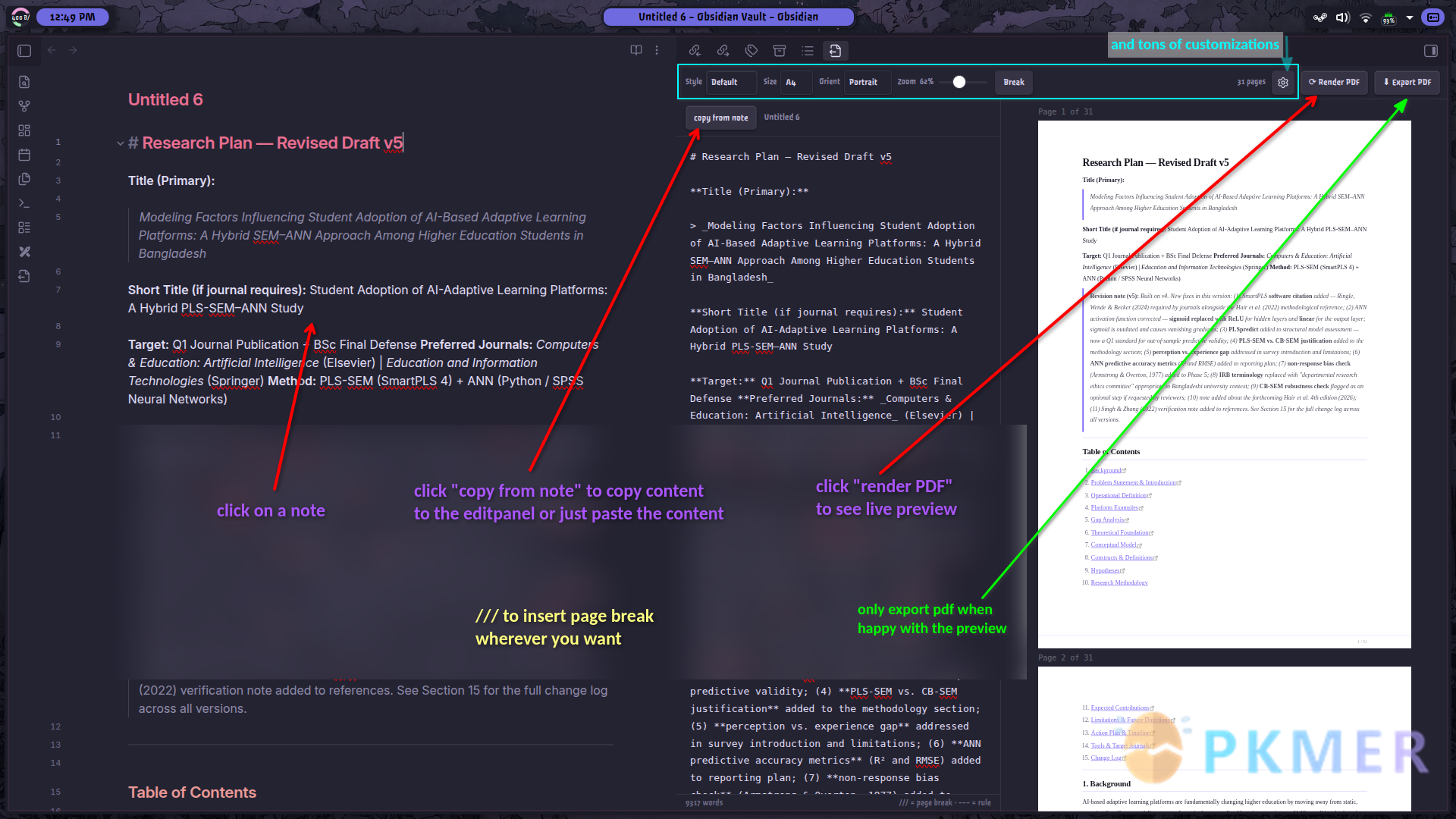
Task: Open PDF customization settings gear
Action: [x=1283, y=83]
